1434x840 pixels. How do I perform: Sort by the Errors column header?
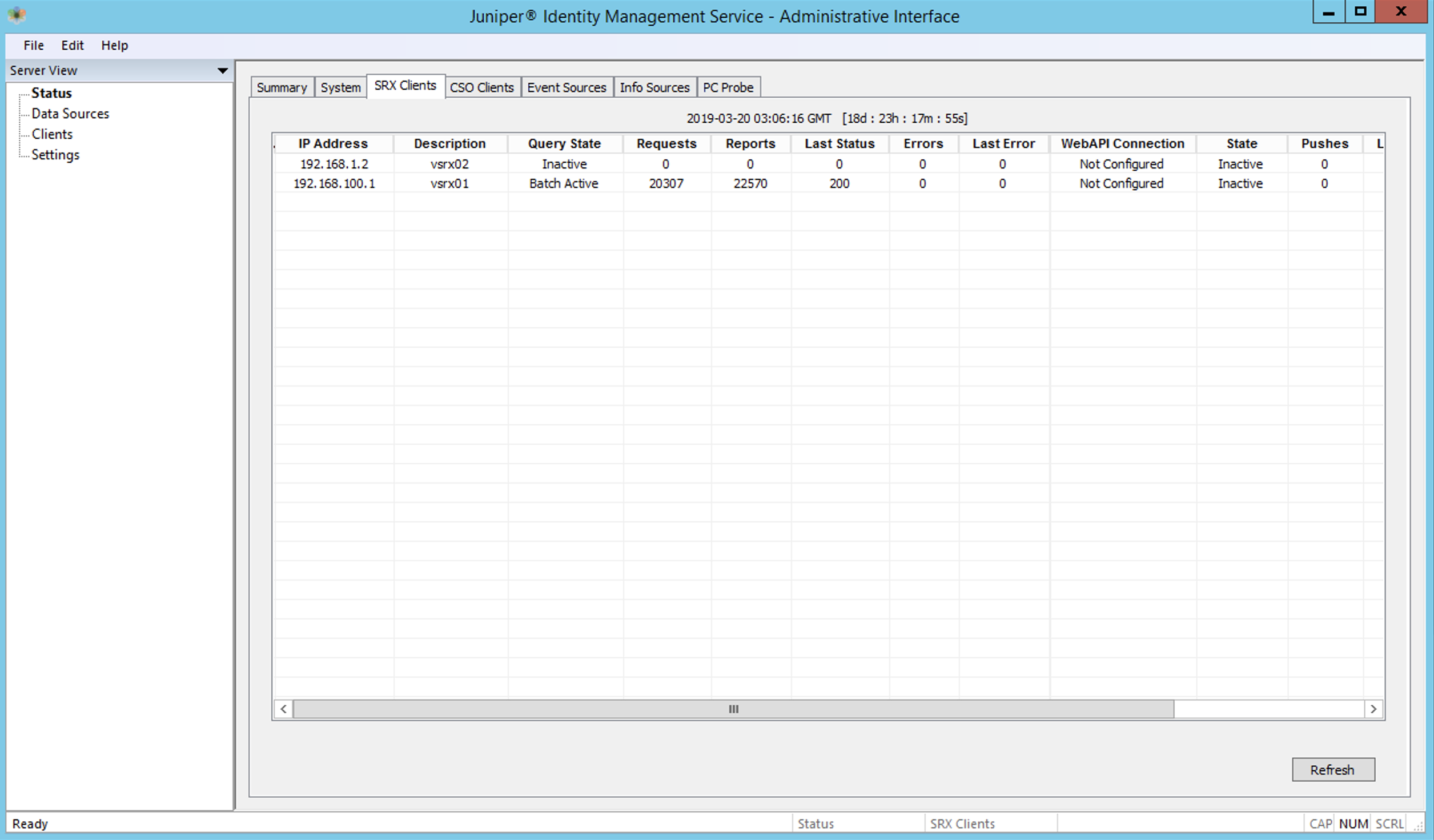click(x=923, y=144)
